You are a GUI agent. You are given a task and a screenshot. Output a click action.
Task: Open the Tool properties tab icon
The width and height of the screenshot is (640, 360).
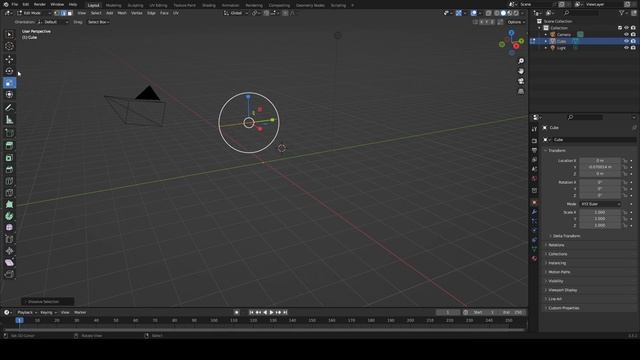[x=534, y=129]
